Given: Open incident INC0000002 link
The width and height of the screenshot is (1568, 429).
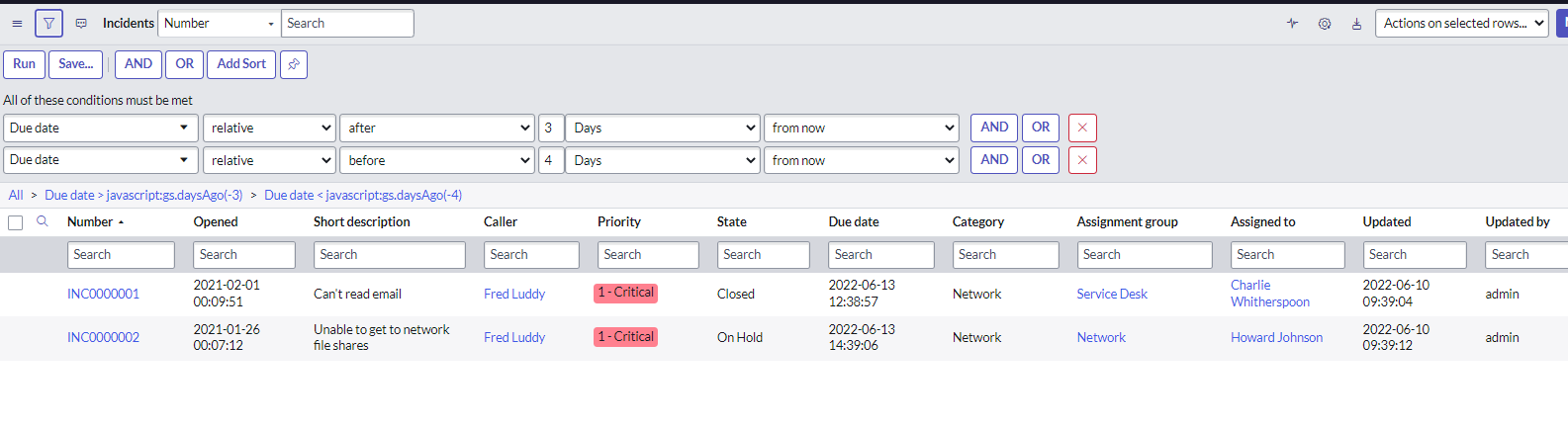Looking at the screenshot, I should (103, 337).
